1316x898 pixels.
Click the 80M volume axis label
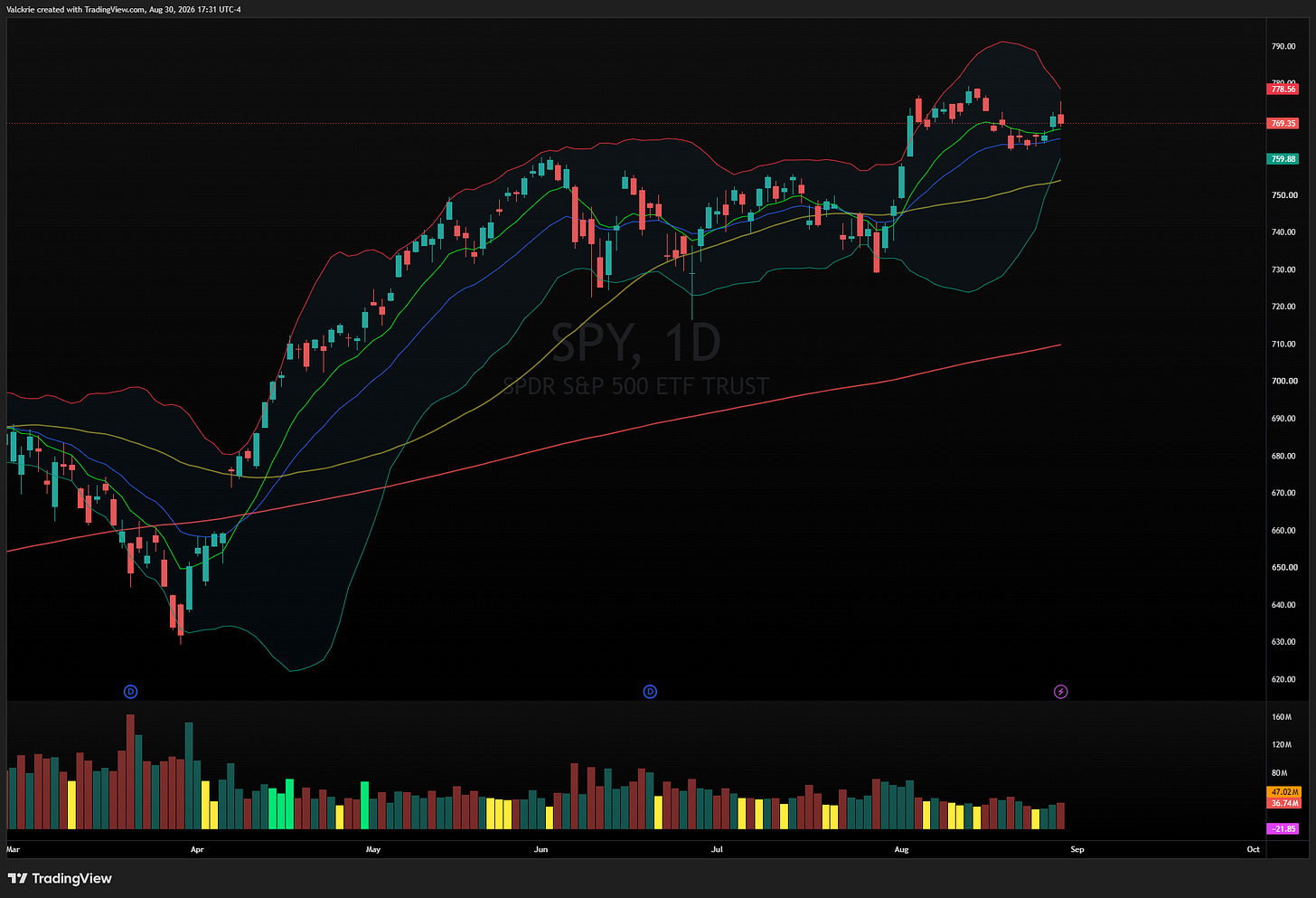[1280, 773]
